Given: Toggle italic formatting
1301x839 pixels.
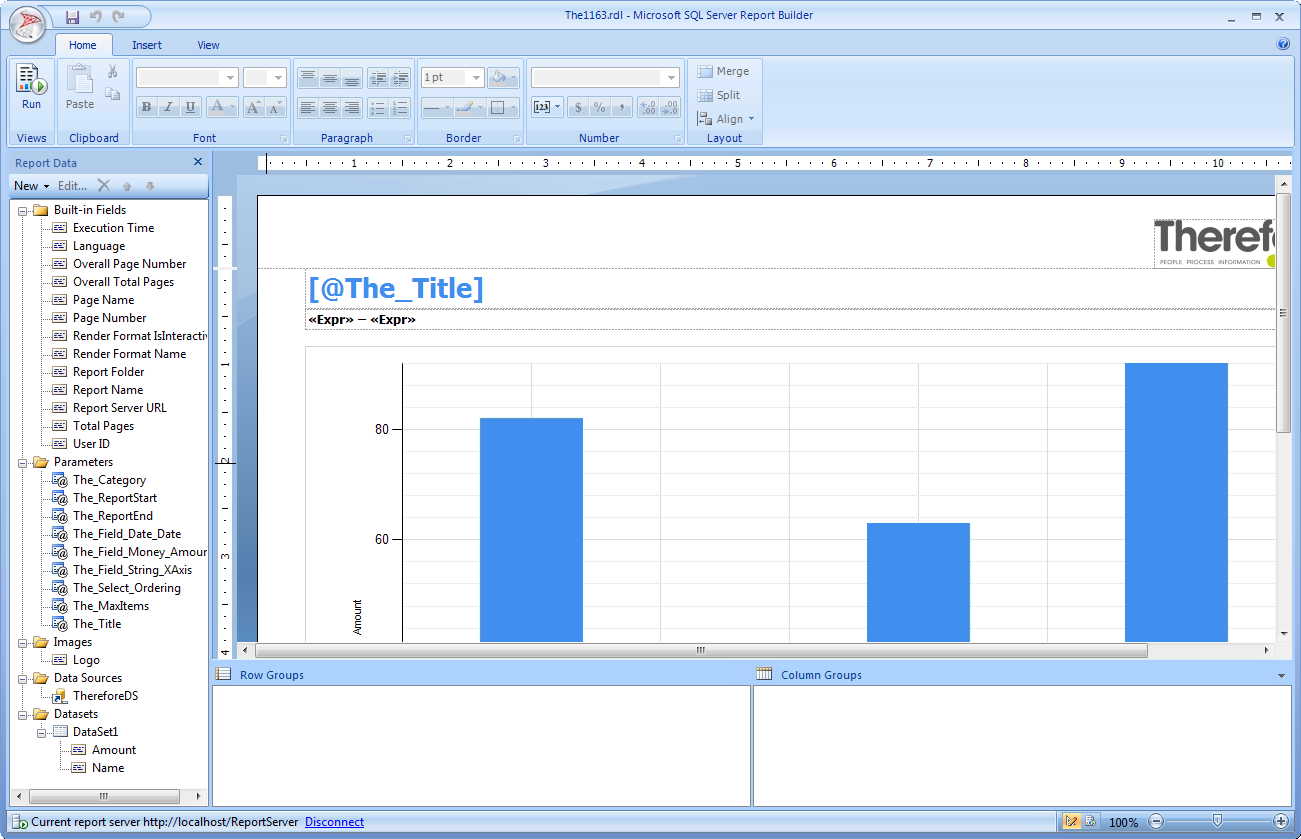Looking at the screenshot, I should [x=167, y=107].
